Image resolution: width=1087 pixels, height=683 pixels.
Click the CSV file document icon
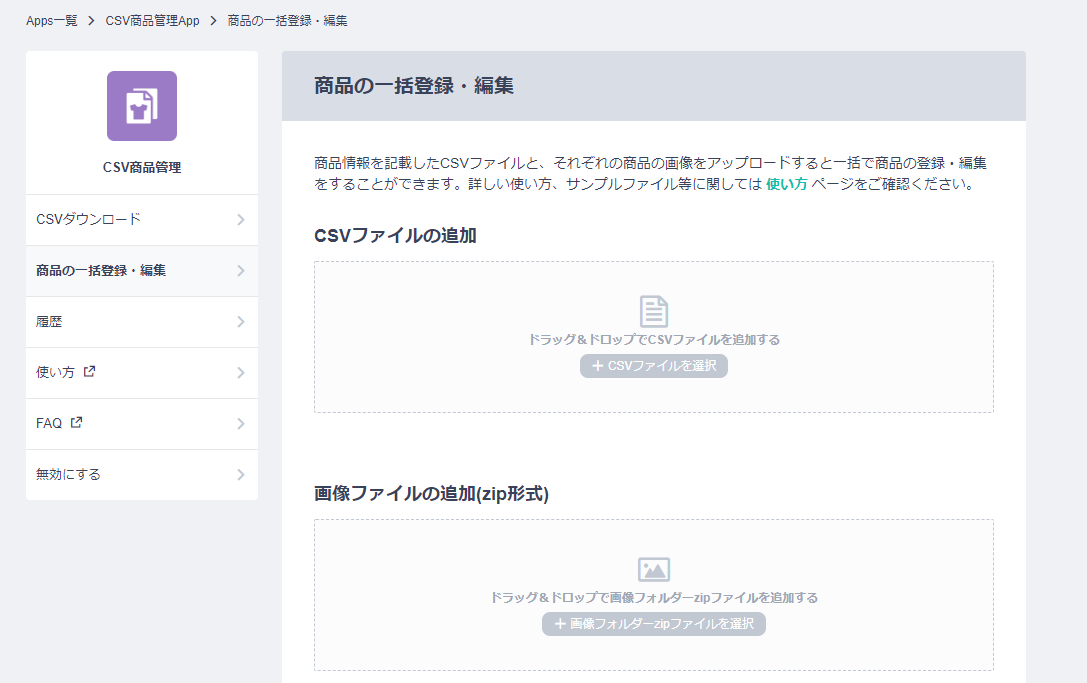tap(653, 311)
